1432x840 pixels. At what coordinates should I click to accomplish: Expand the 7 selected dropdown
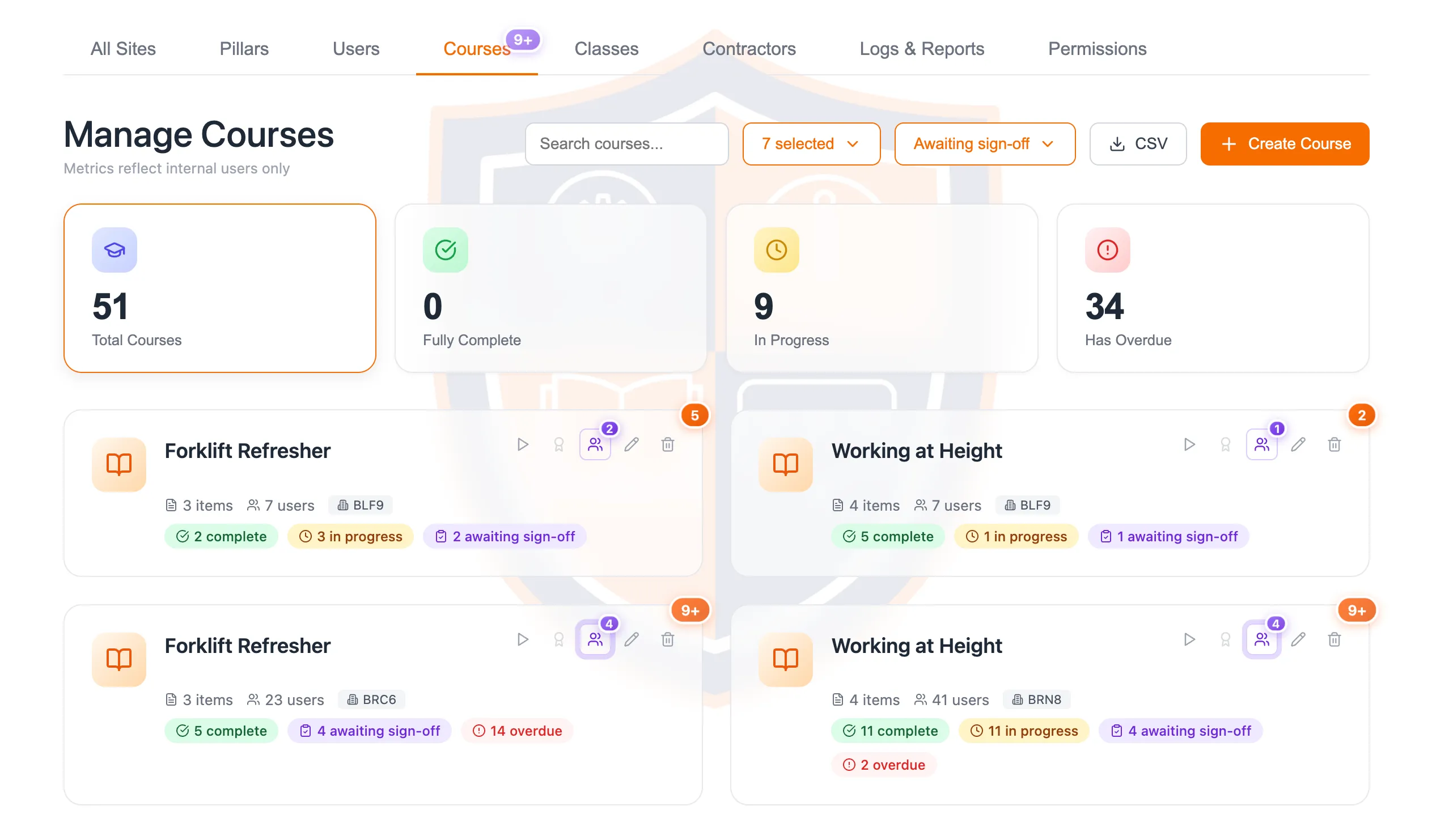coord(811,144)
